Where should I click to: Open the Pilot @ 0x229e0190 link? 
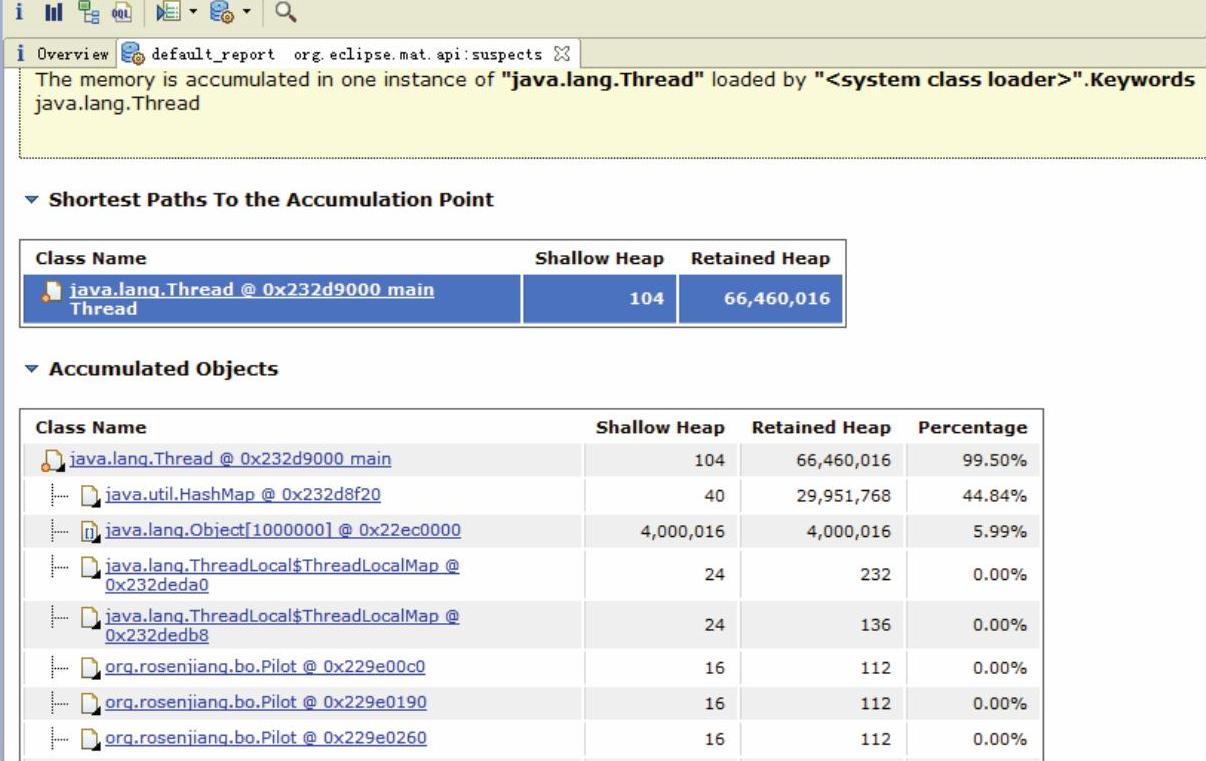(266, 702)
